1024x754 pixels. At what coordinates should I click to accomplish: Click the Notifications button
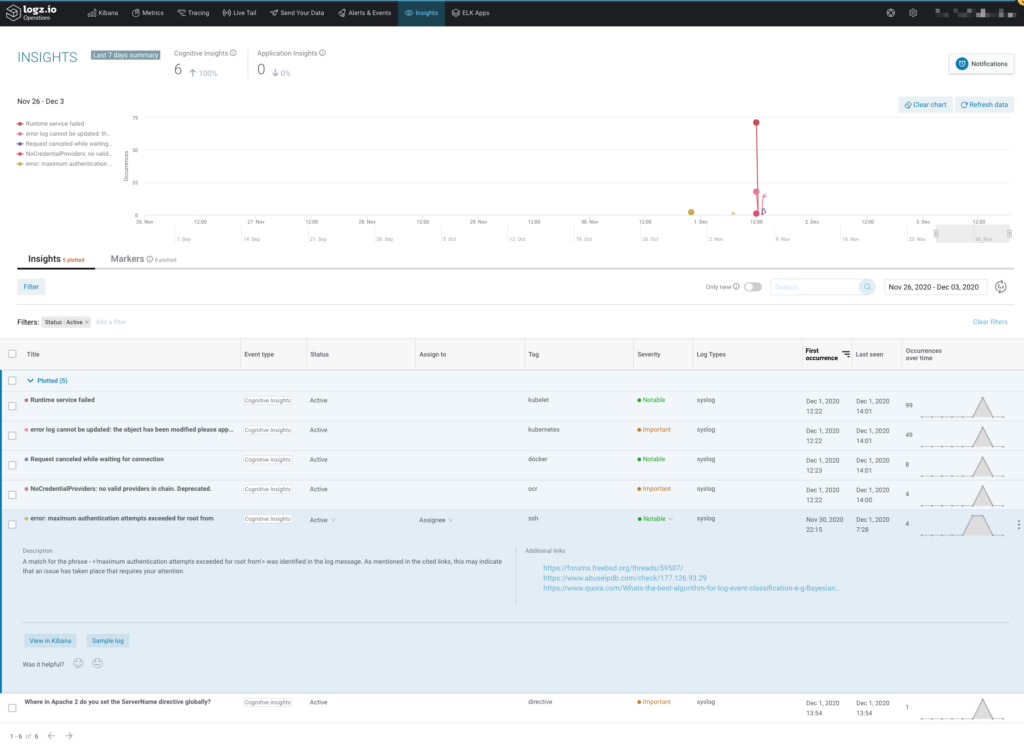981,63
